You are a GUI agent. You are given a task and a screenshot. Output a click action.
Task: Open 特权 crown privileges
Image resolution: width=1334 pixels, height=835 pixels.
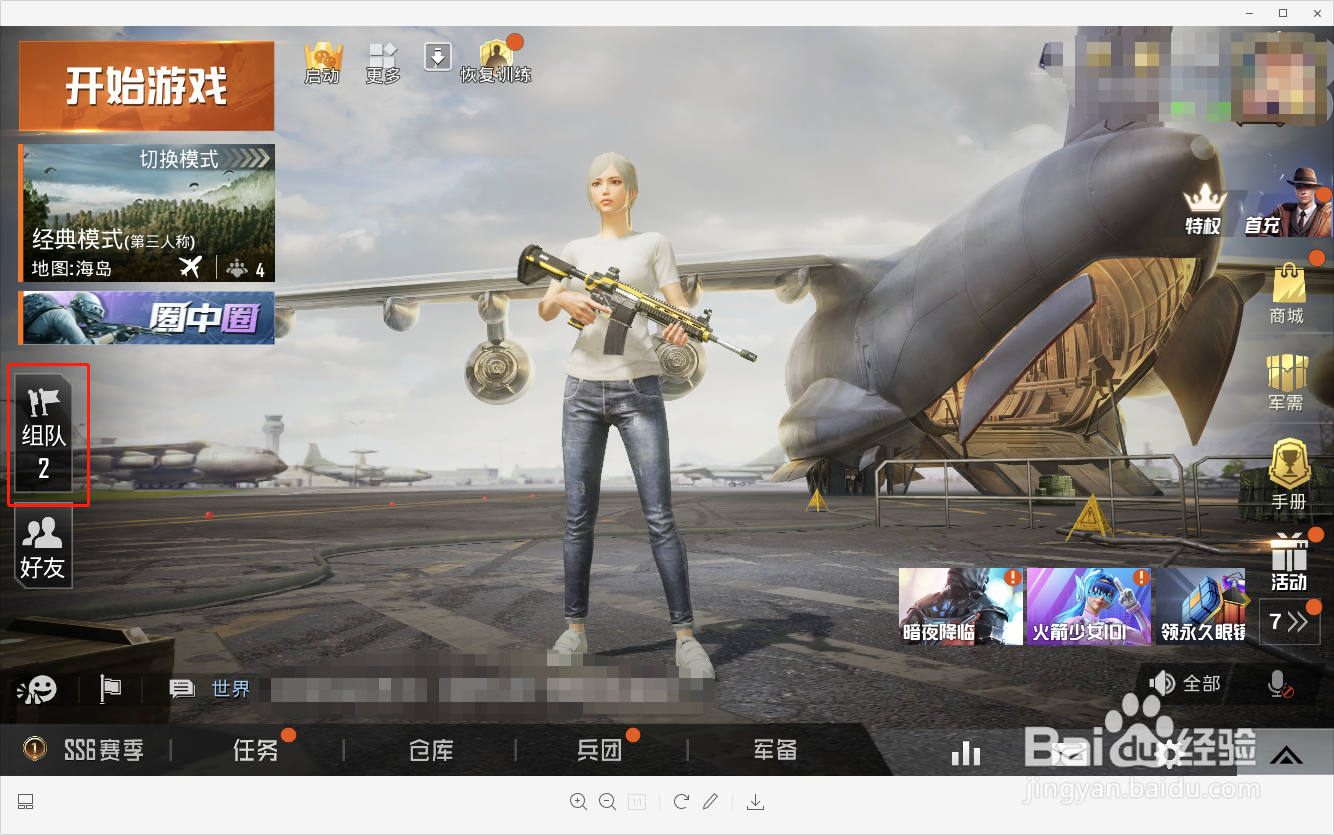point(1203,210)
